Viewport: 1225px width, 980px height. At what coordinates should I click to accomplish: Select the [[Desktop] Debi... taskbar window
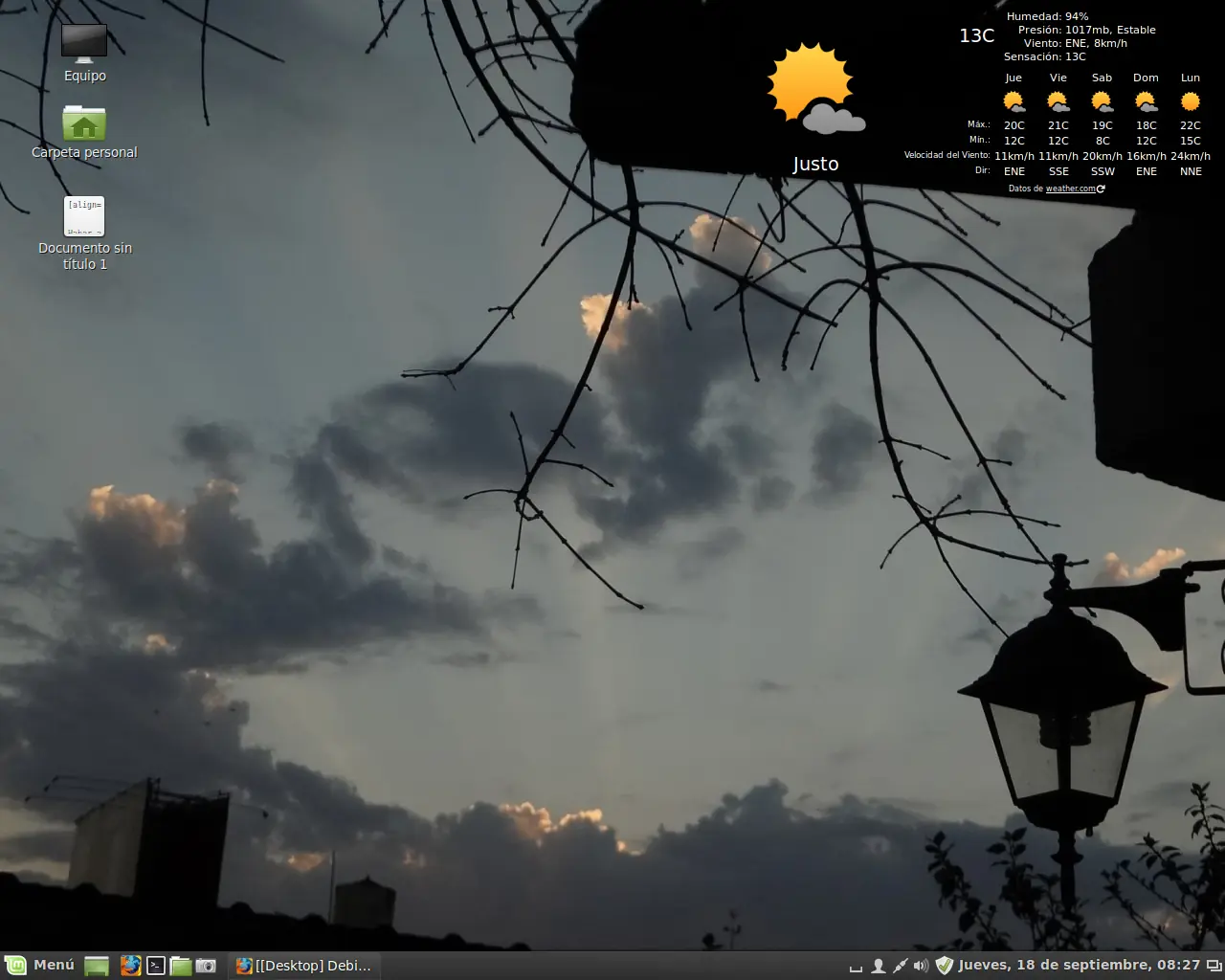coord(304,966)
